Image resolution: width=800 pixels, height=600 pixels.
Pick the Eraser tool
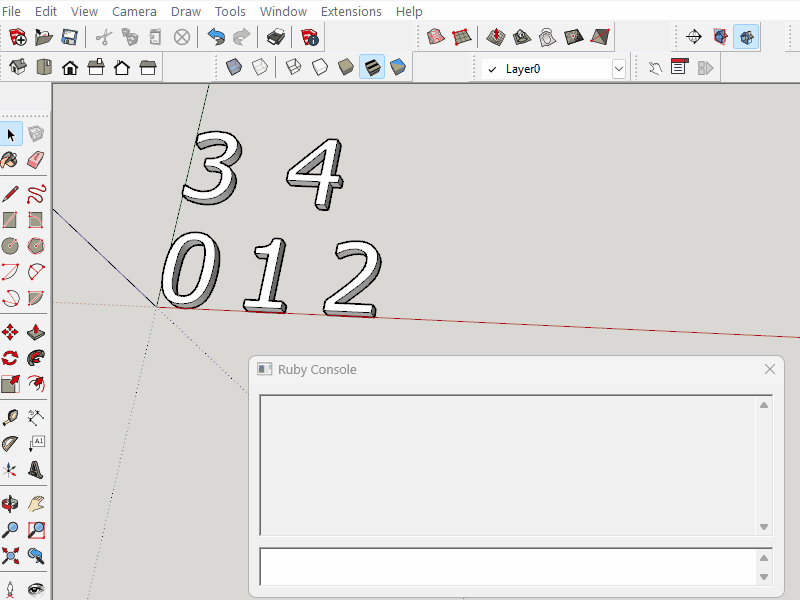point(36,160)
